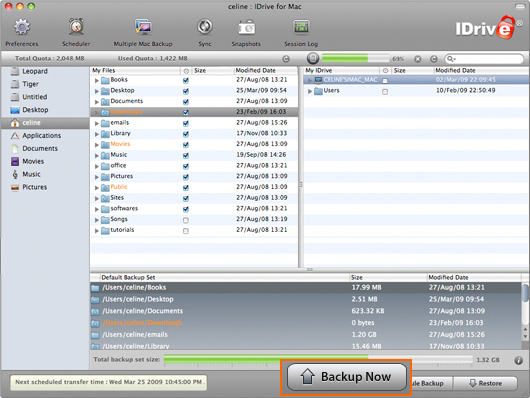
Task: Open the Scheduler clock icon
Action: [x=76, y=27]
